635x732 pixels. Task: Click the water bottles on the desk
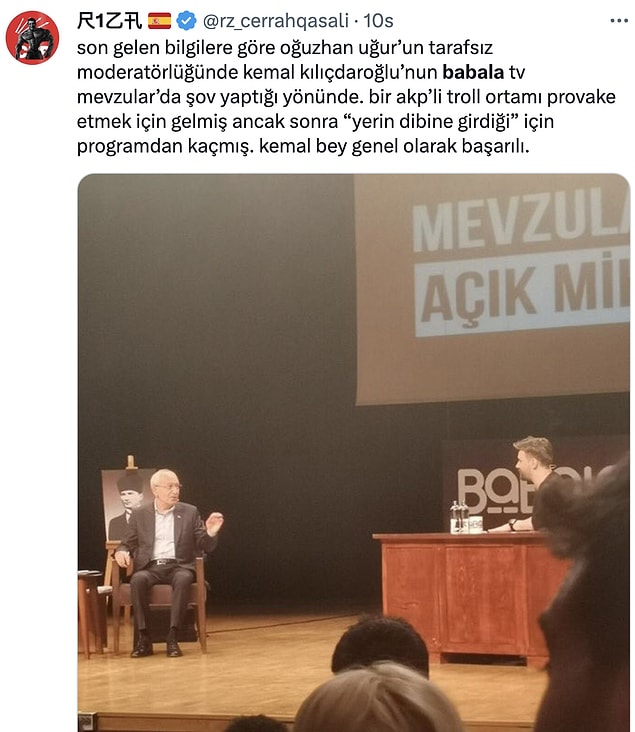click(459, 517)
